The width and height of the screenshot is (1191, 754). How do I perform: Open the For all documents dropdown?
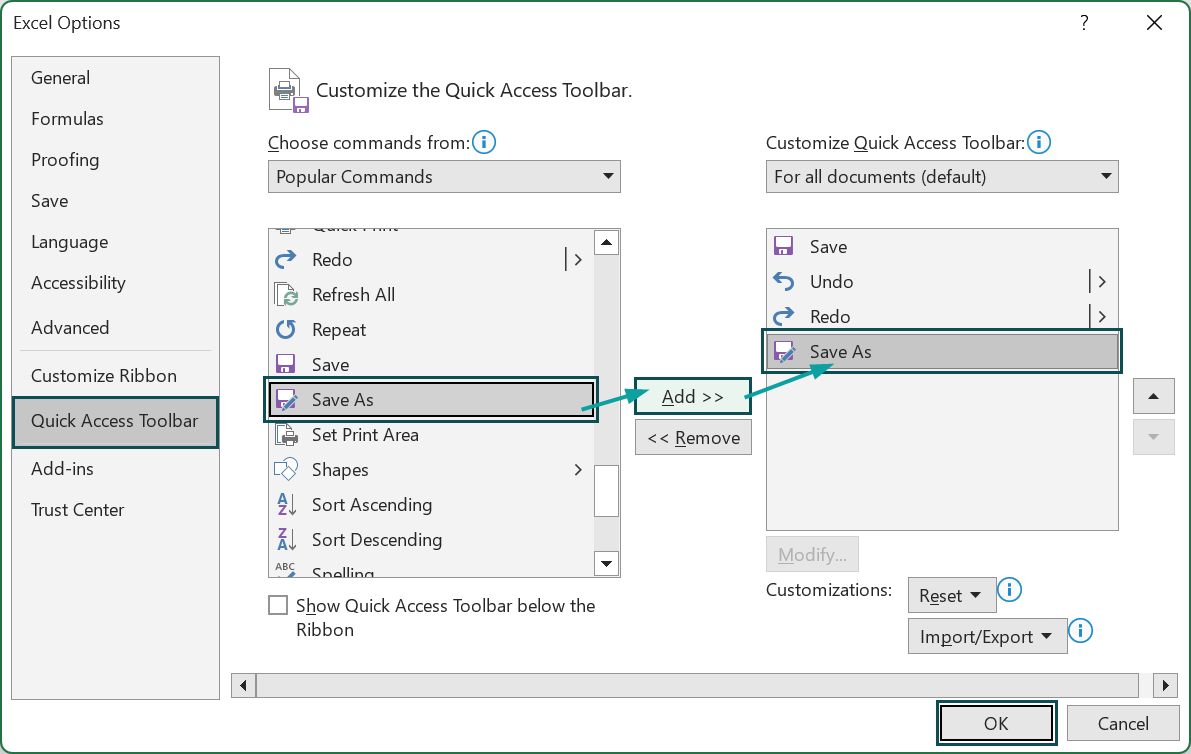pyautogui.click(x=942, y=176)
